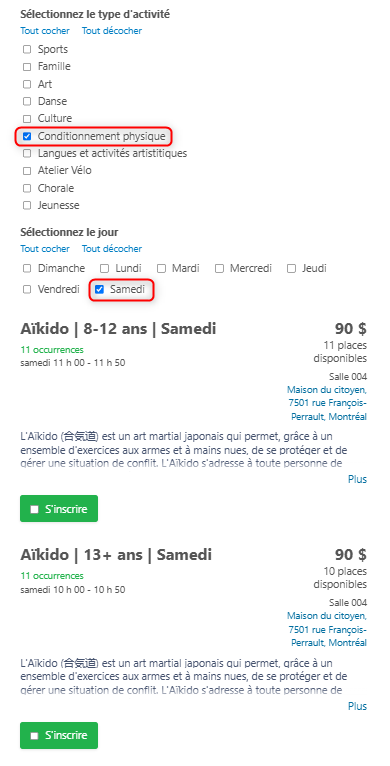Expand Plus for Aïkido 13+ ans description

[357, 706]
